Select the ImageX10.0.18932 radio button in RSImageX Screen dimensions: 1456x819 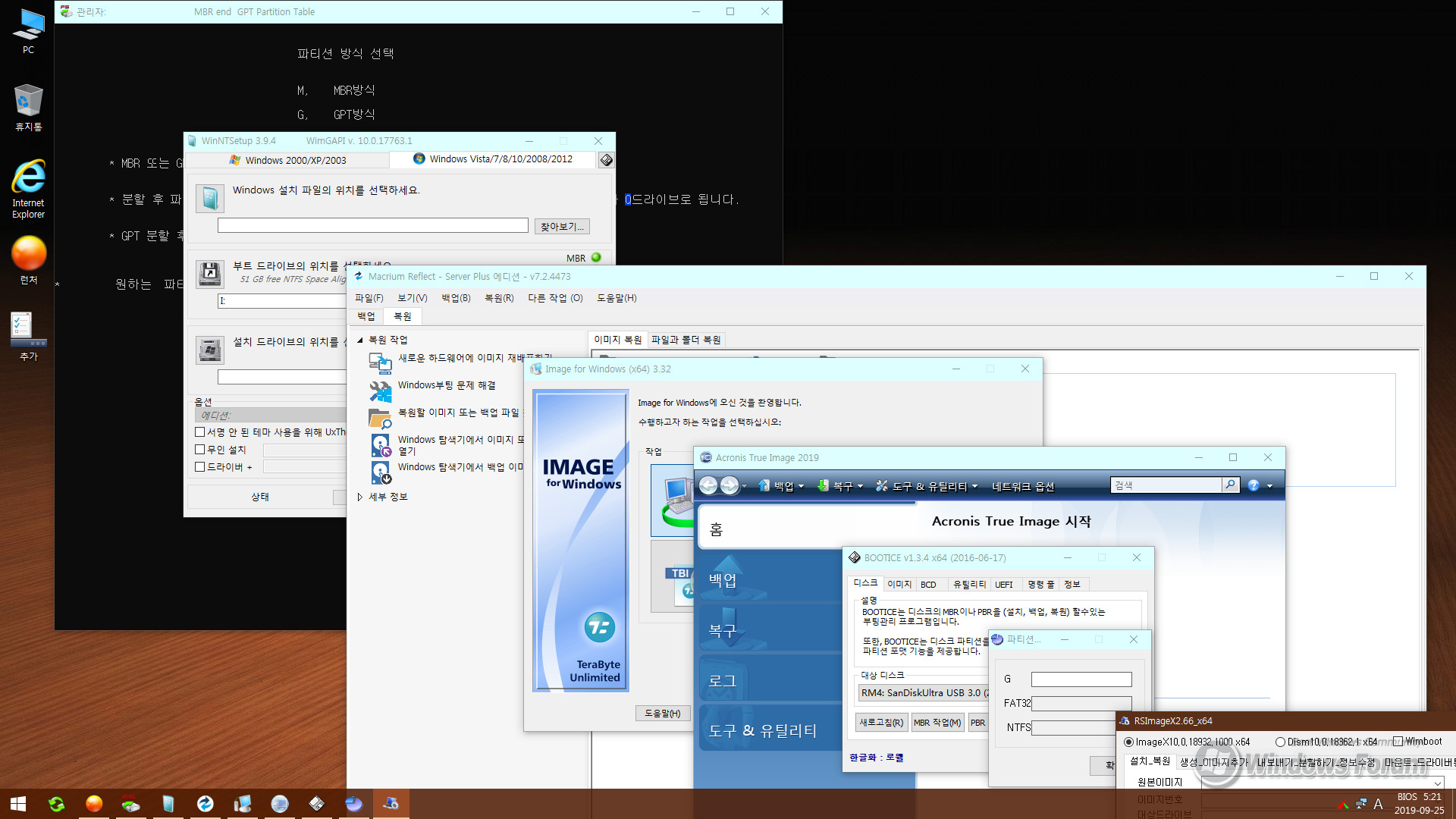point(1128,742)
